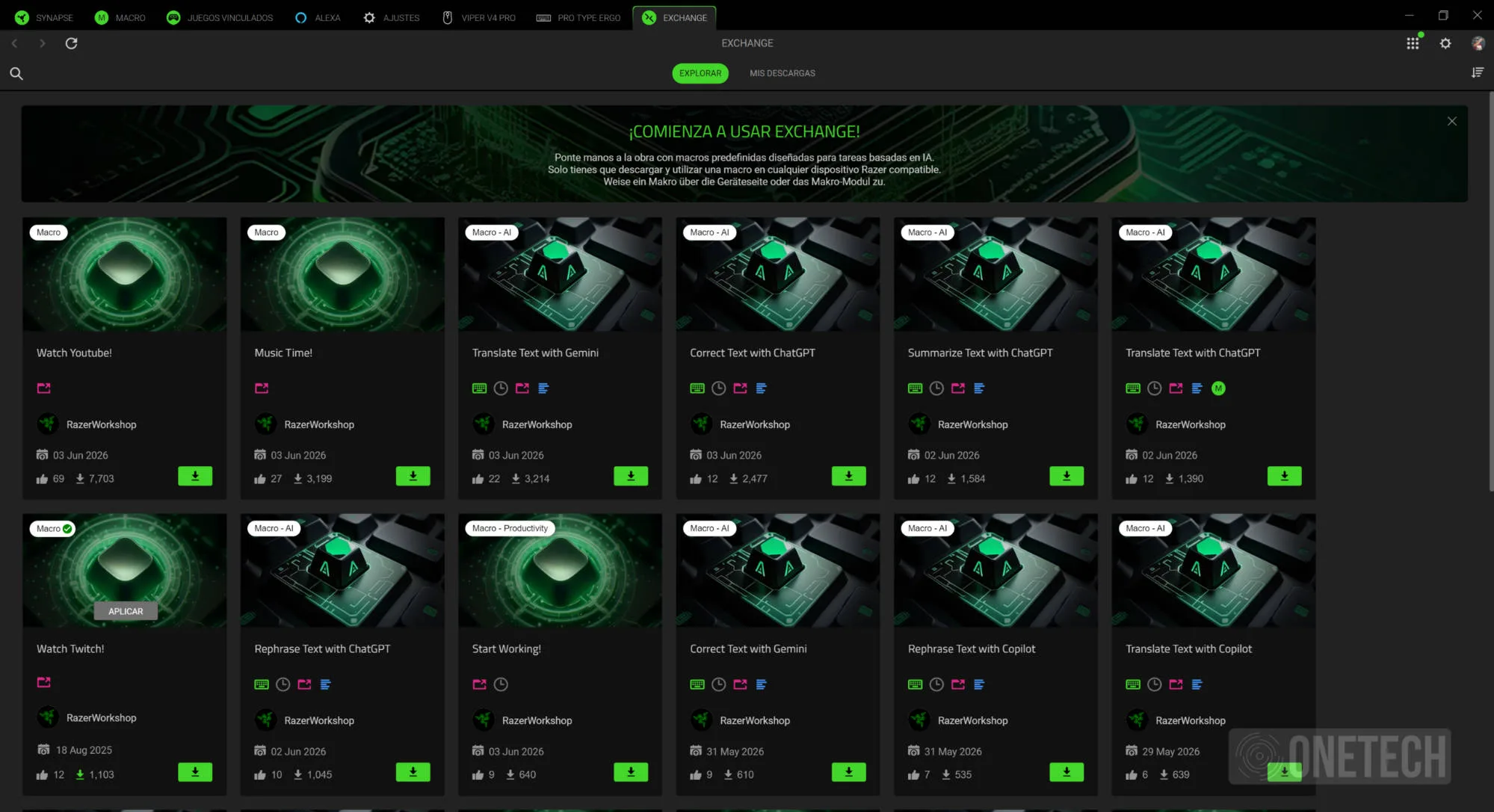Click the title Summarize Text with ChatGPT

tap(980, 353)
